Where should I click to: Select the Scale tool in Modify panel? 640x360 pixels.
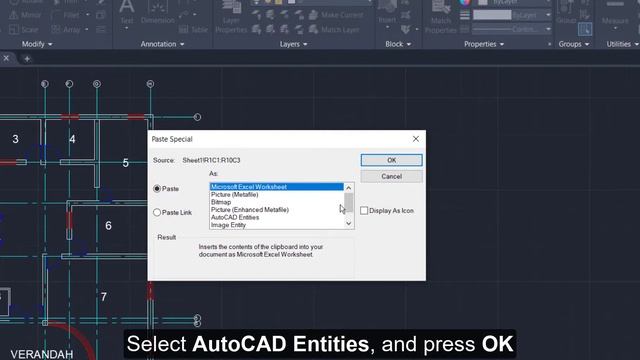click(24, 29)
